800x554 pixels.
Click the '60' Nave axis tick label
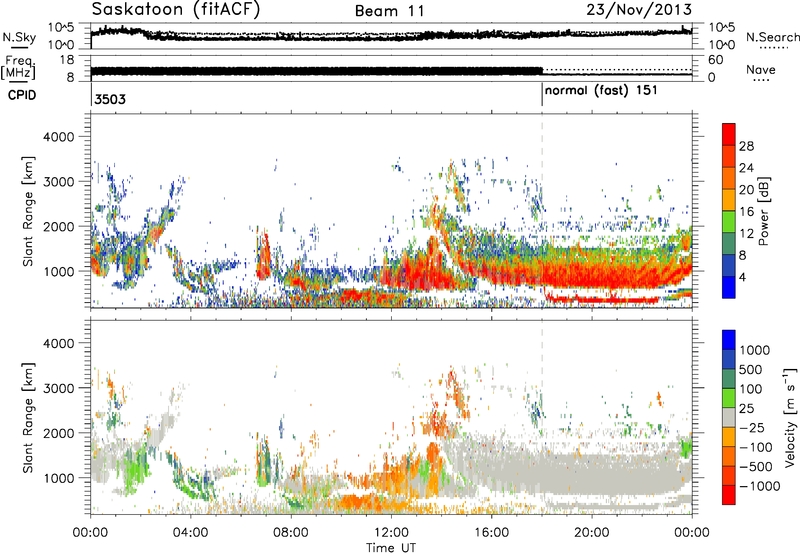click(x=716, y=60)
